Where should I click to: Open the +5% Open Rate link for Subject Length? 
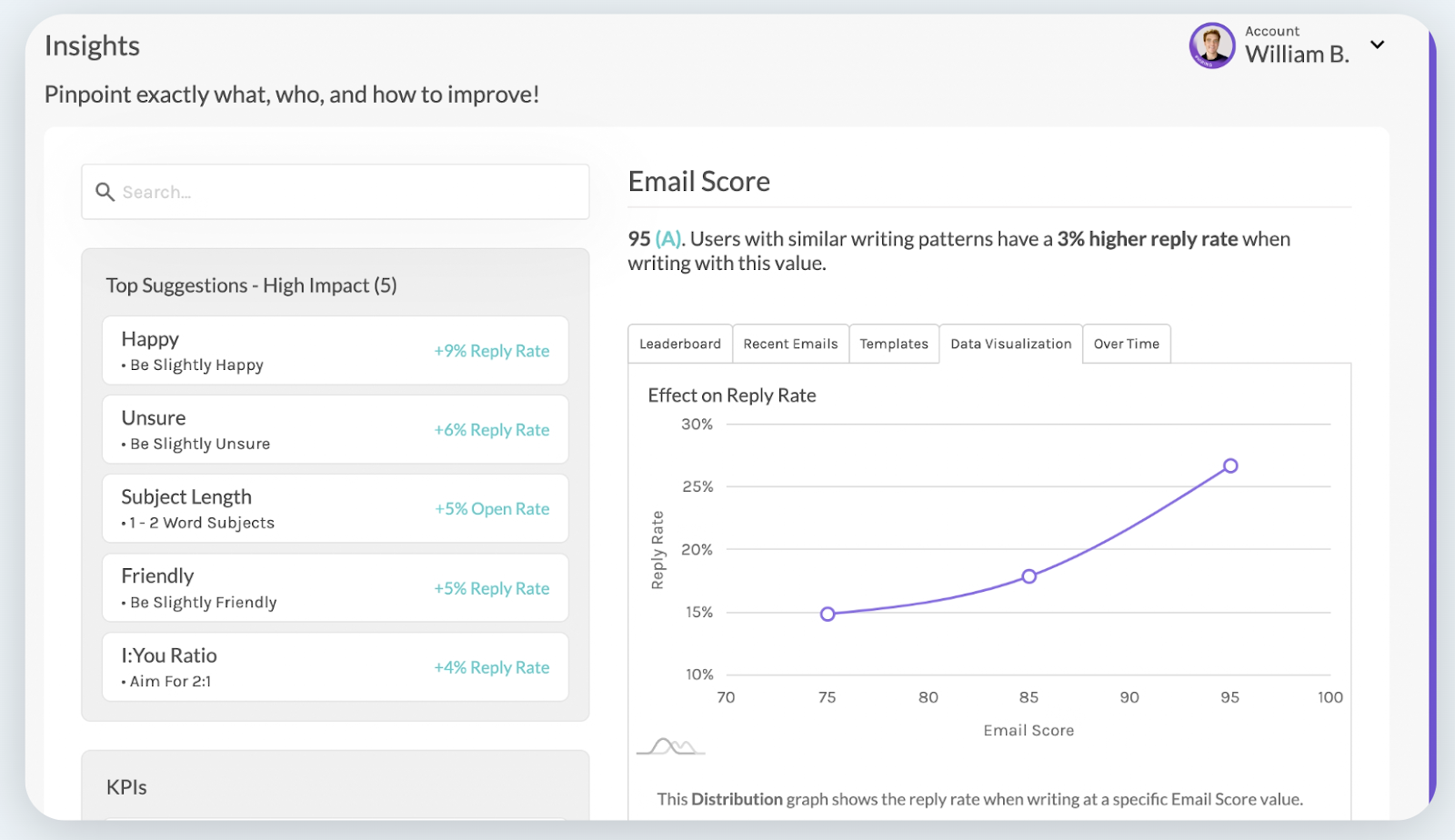point(491,508)
